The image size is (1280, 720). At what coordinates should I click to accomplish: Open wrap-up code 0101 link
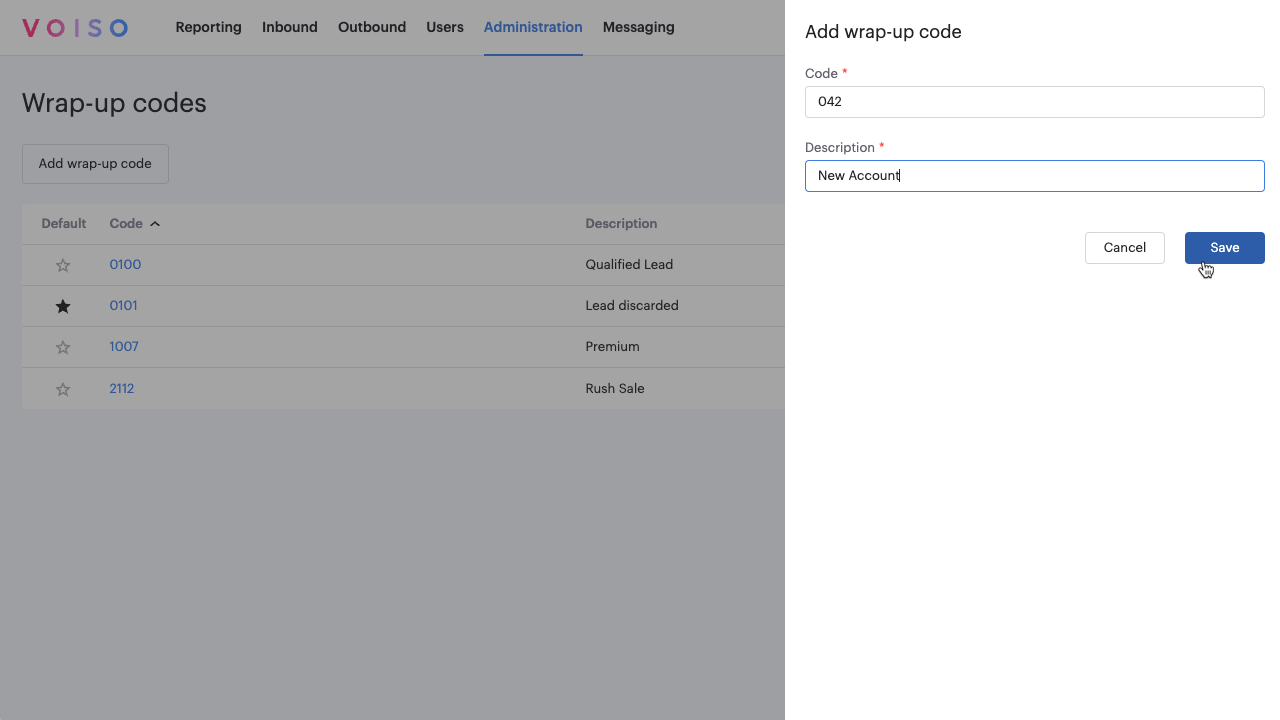(123, 305)
